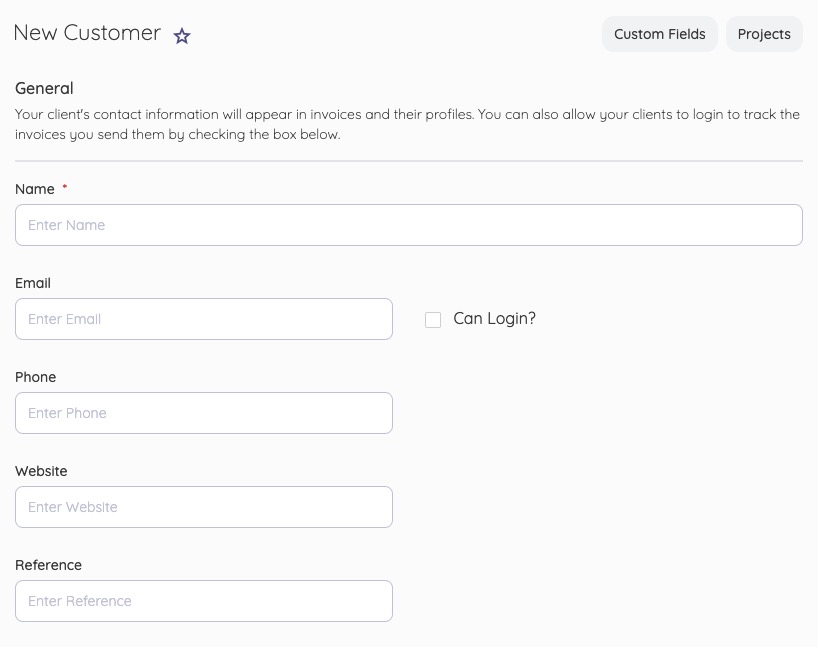Favorite this customer using the star outline
The width and height of the screenshot is (818, 647).
pos(182,35)
